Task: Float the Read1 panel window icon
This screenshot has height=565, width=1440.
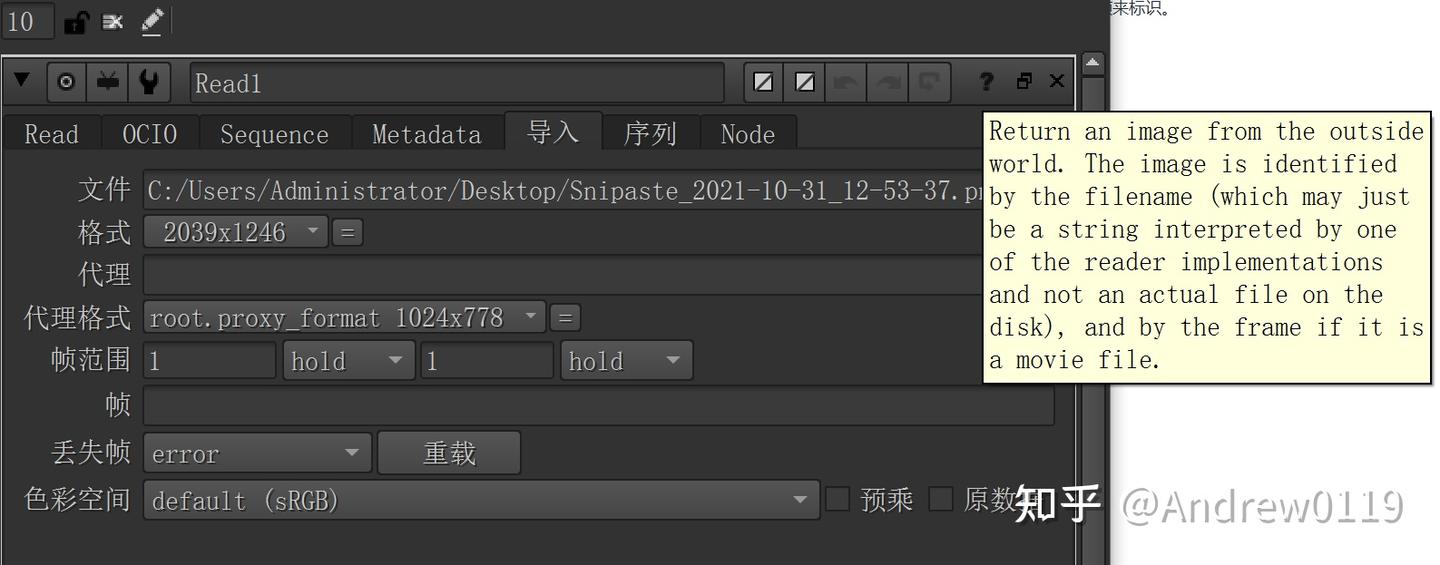Action: pyautogui.click(x=1024, y=82)
